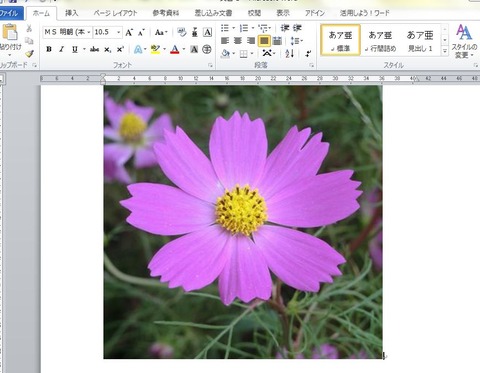The height and width of the screenshot is (373, 480).
Task: Click the shading paint bucket color
Action: tap(225, 53)
